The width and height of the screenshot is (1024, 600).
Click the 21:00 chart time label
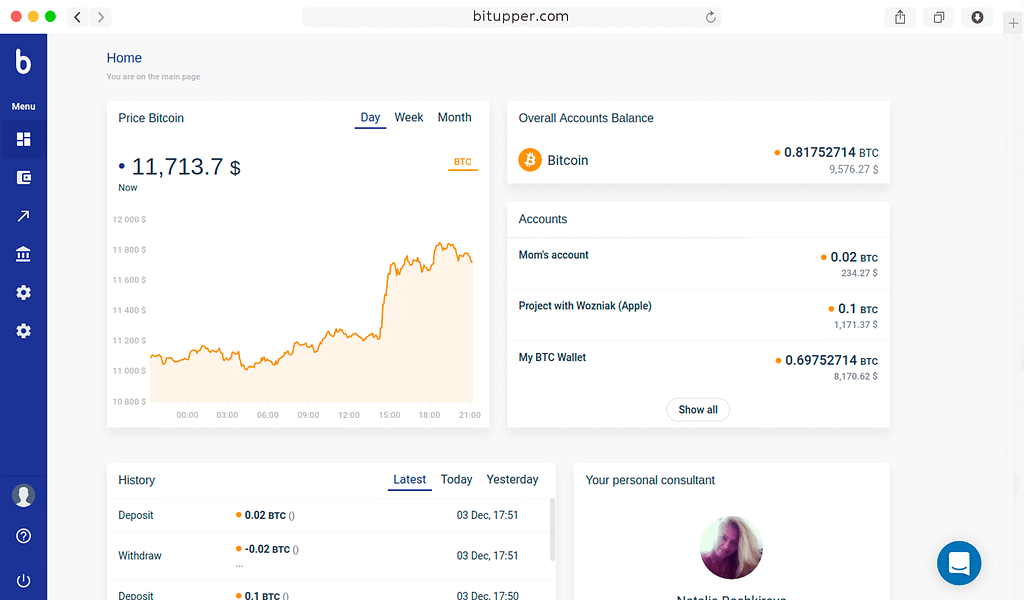coord(470,415)
